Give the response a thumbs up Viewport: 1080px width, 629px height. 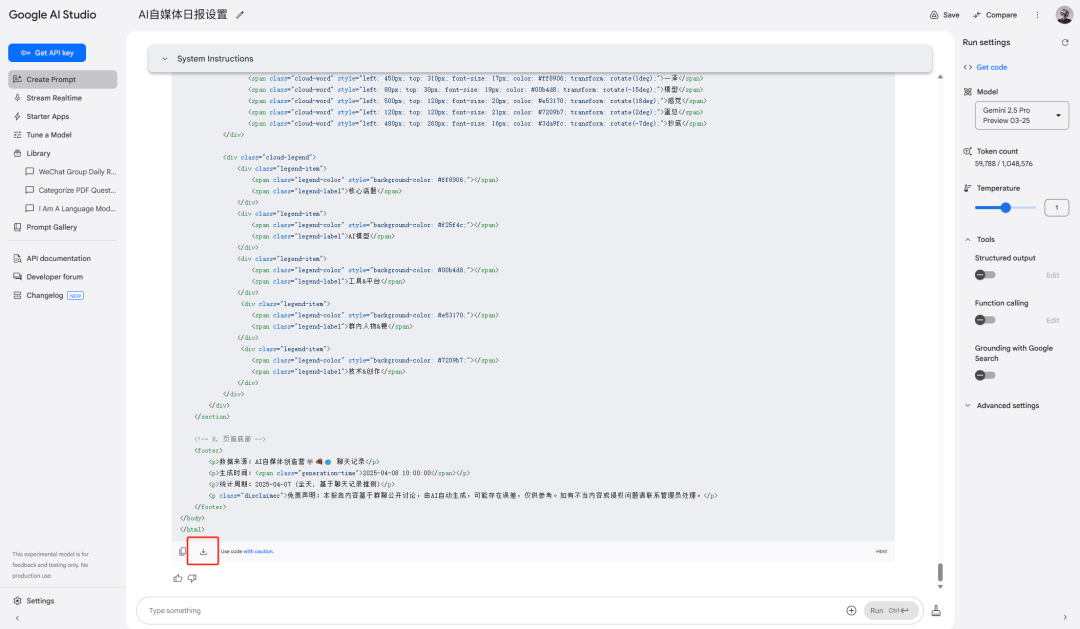[178, 578]
